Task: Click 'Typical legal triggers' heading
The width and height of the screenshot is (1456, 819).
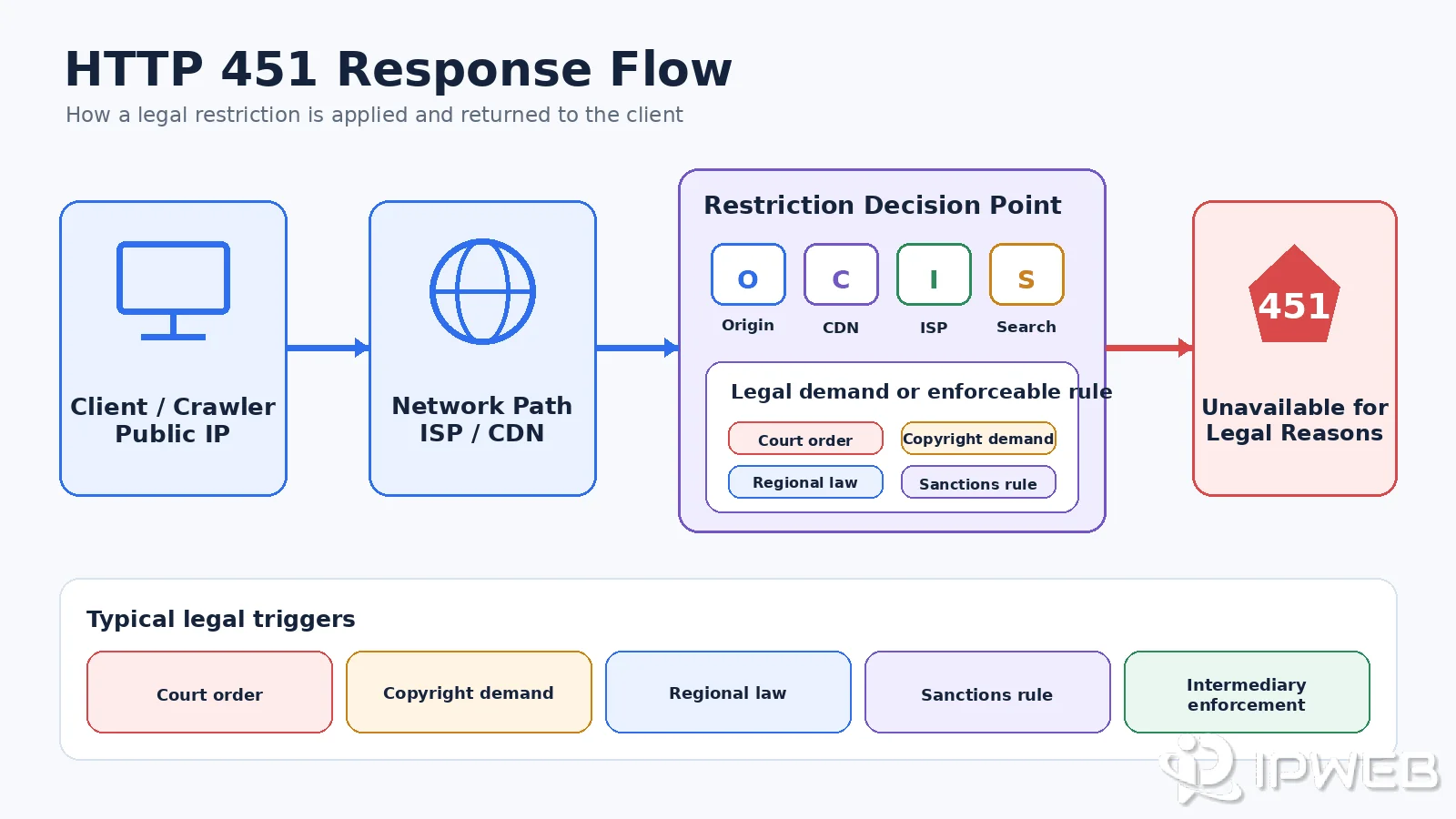Action: [x=221, y=620]
